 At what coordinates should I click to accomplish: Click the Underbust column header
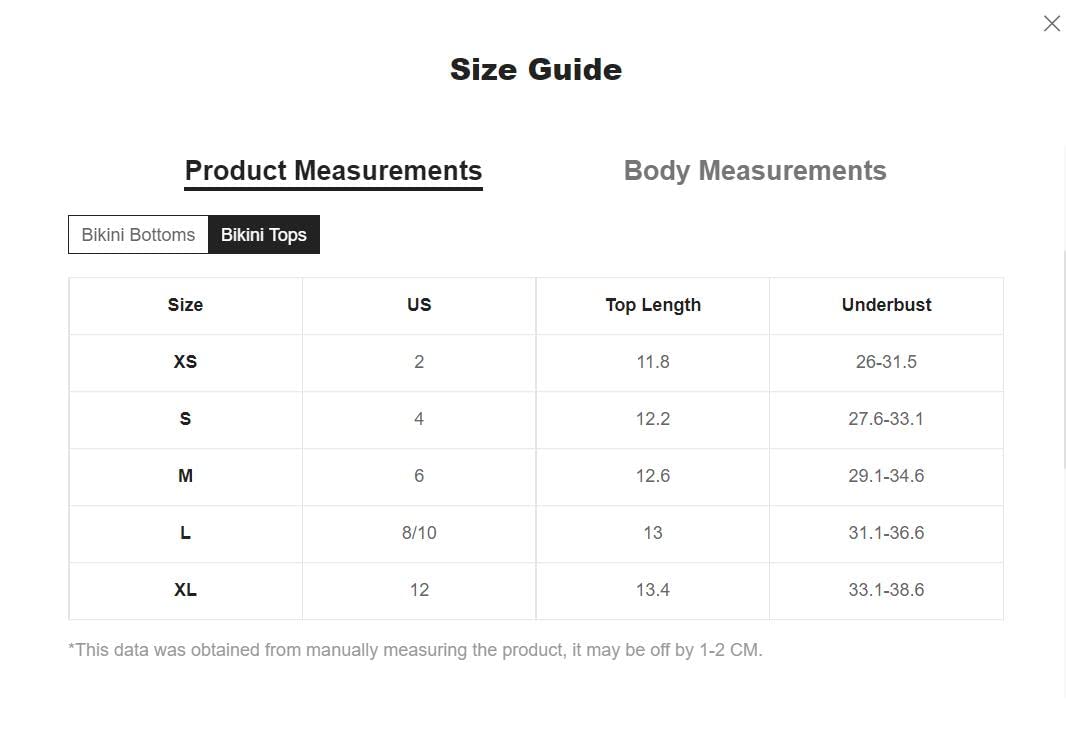pyautogui.click(x=886, y=305)
